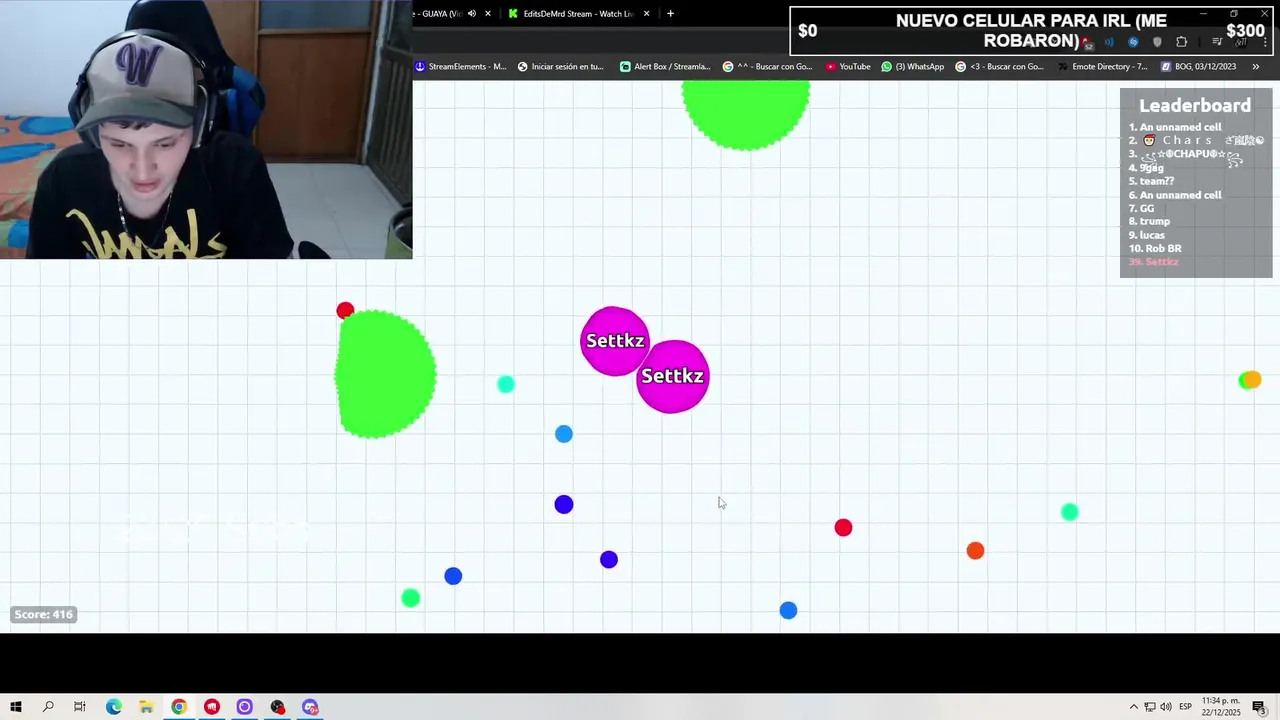Open the Chrome extensions puzzle icon

(x=1181, y=42)
